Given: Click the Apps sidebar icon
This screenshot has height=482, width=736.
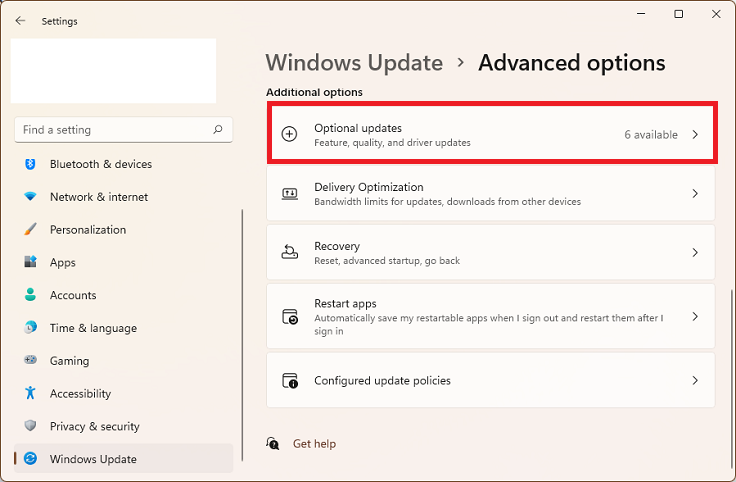Looking at the screenshot, I should [30, 262].
